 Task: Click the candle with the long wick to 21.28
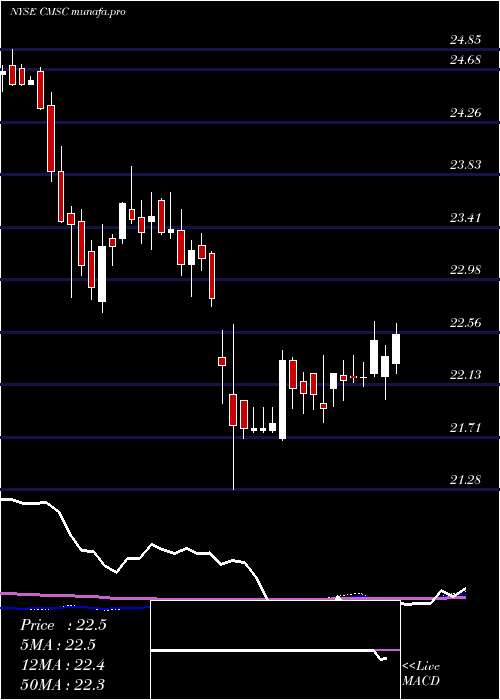pyautogui.click(x=233, y=409)
